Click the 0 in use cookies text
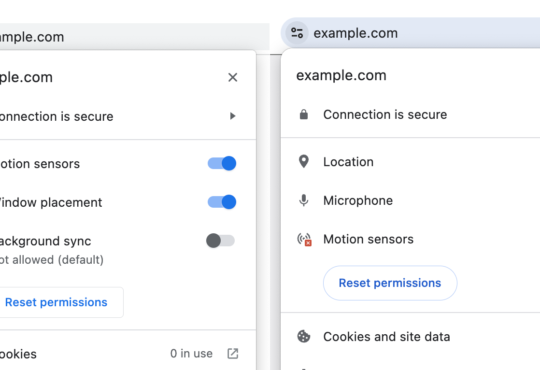Image resolution: width=540 pixels, height=370 pixels. 191,353
